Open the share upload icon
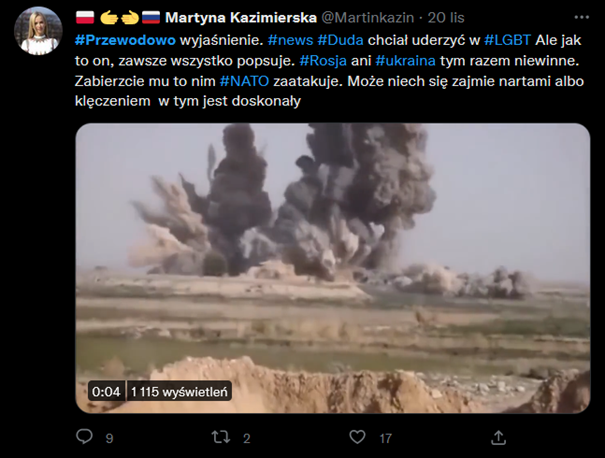Viewport: 605px width, 458px height. (498, 438)
